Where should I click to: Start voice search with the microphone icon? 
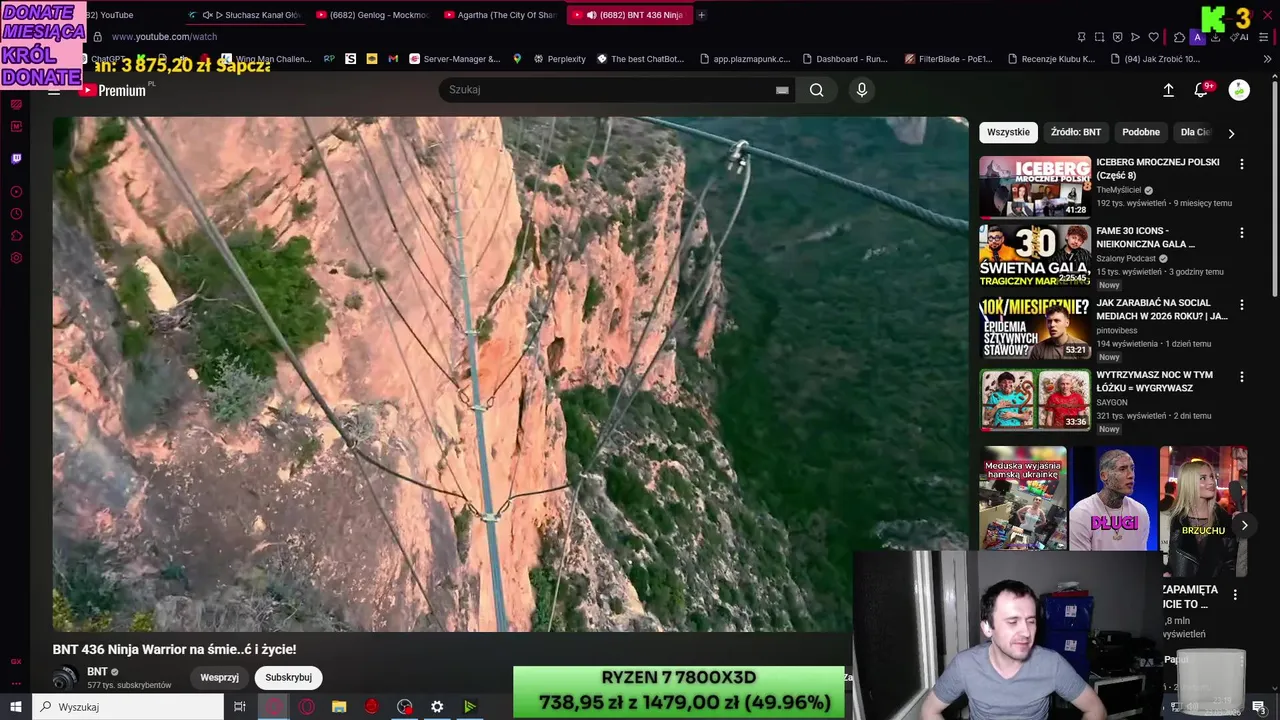tap(862, 90)
